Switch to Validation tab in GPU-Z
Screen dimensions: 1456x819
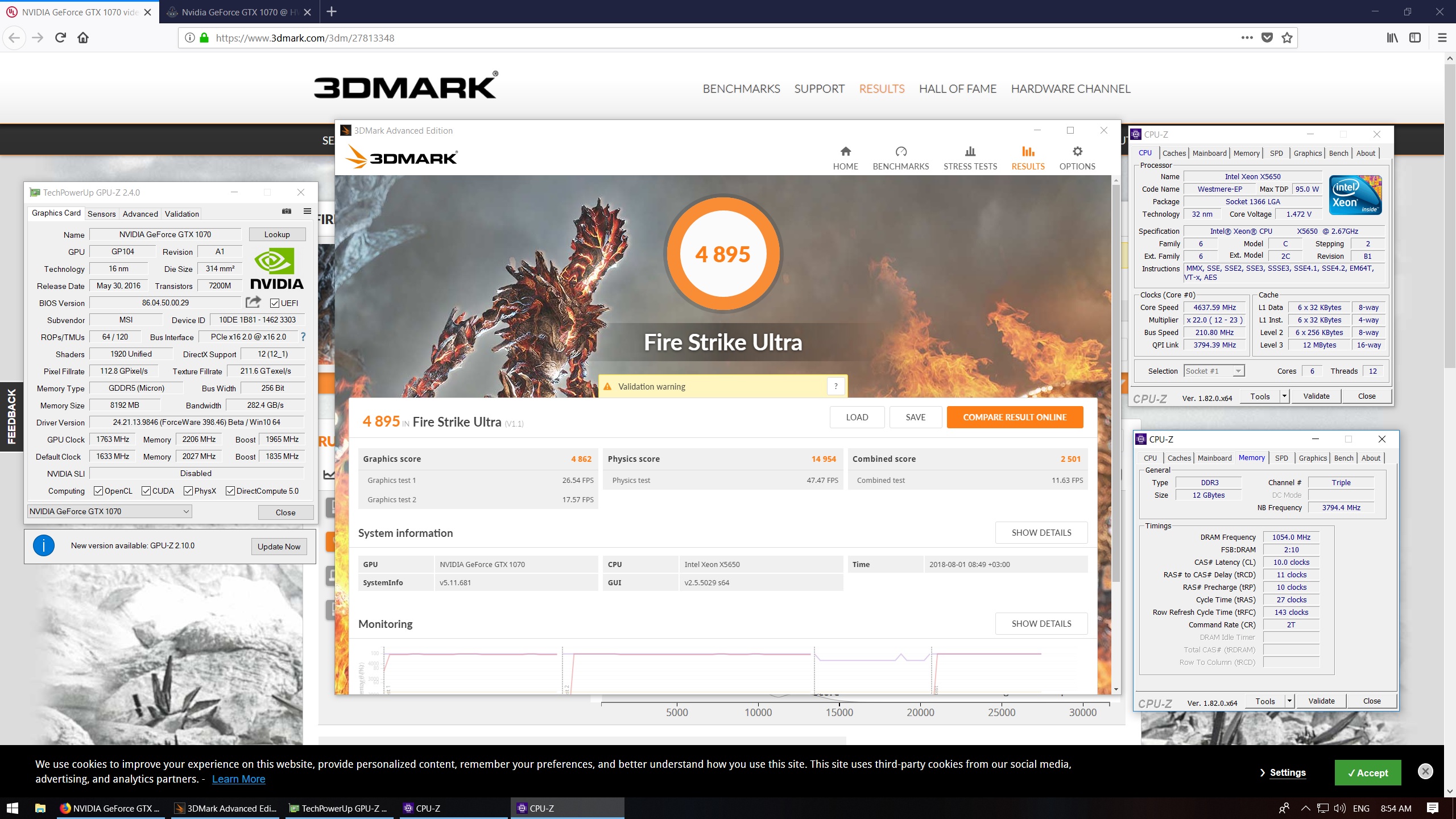click(x=182, y=214)
